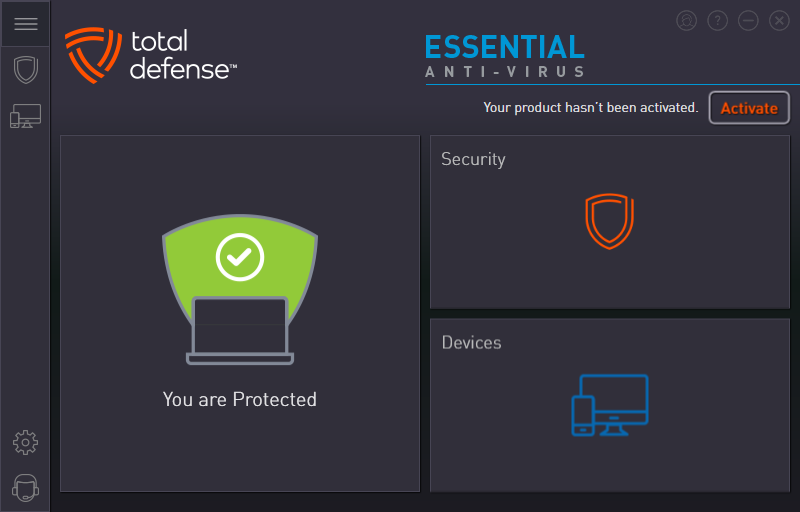Open help with the question mark icon
This screenshot has height=512, width=800.
(717, 20)
